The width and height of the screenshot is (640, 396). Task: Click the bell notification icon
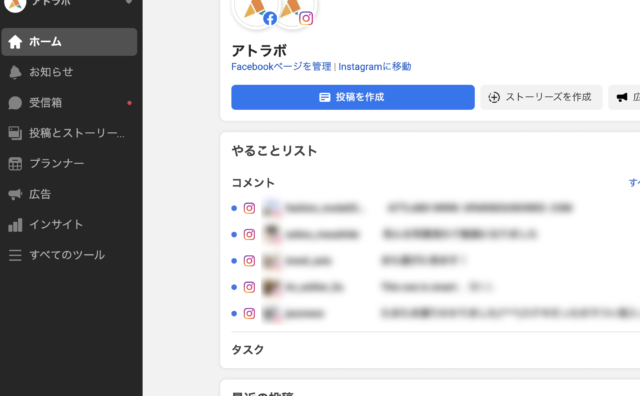pyautogui.click(x=15, y=72)
